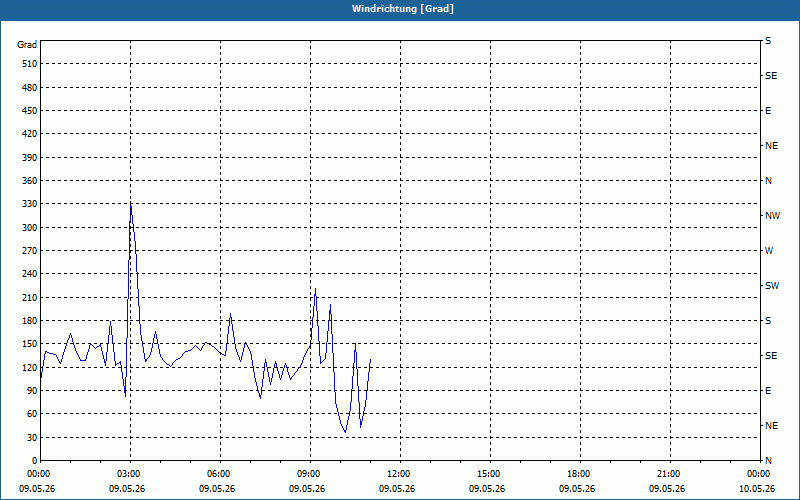This screenshot has height=500, width=800.
Task: Click the 480 y-axis value
Action: [29, 88]
